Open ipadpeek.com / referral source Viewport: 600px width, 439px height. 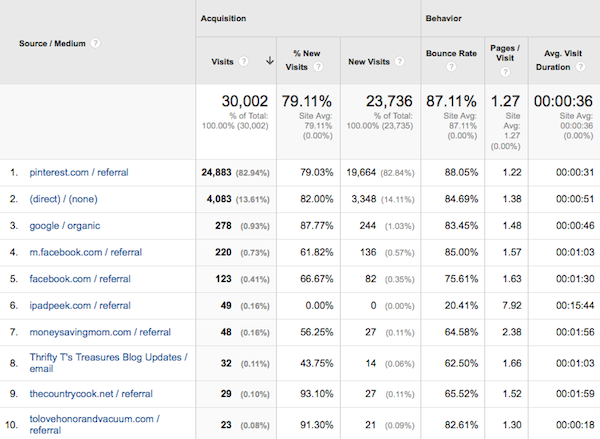click(x=80, y=306)
